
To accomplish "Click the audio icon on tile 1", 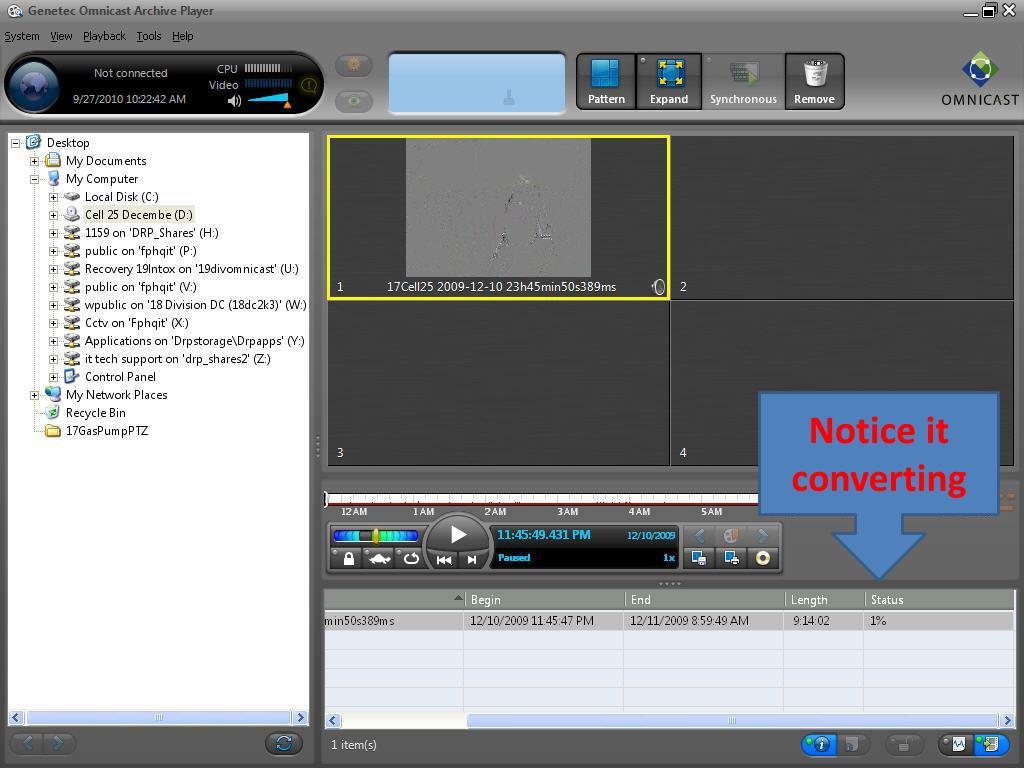I will pyautogui.click(x=658, y=287).
